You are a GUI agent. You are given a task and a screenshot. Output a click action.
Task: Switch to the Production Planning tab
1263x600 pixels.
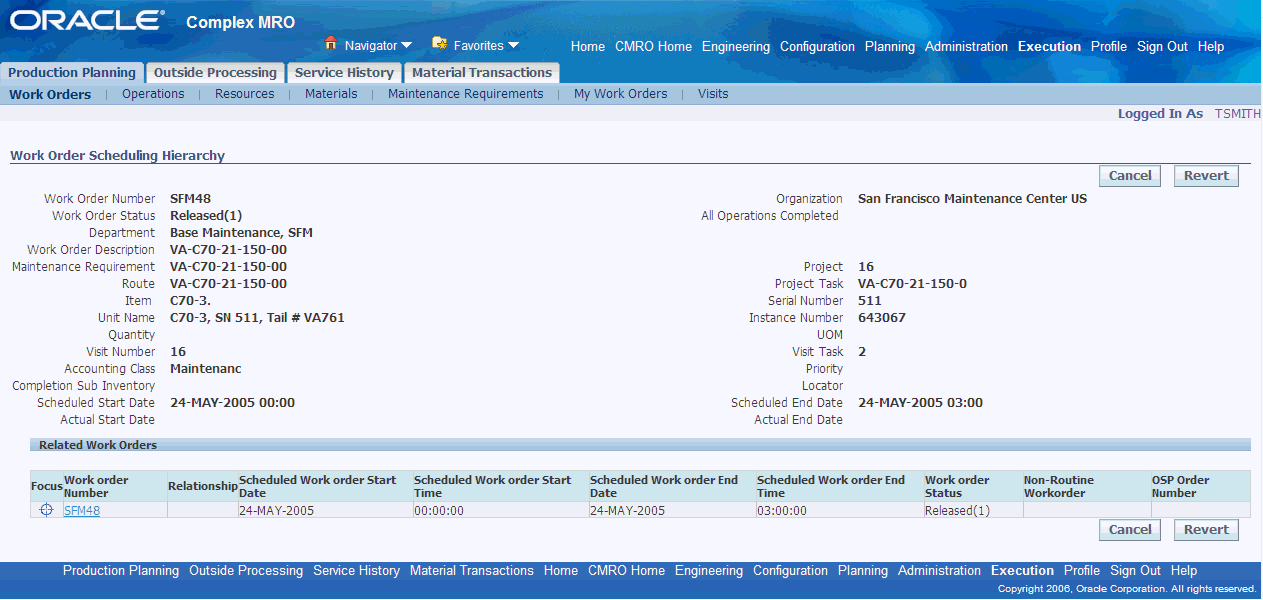[72, 72]
